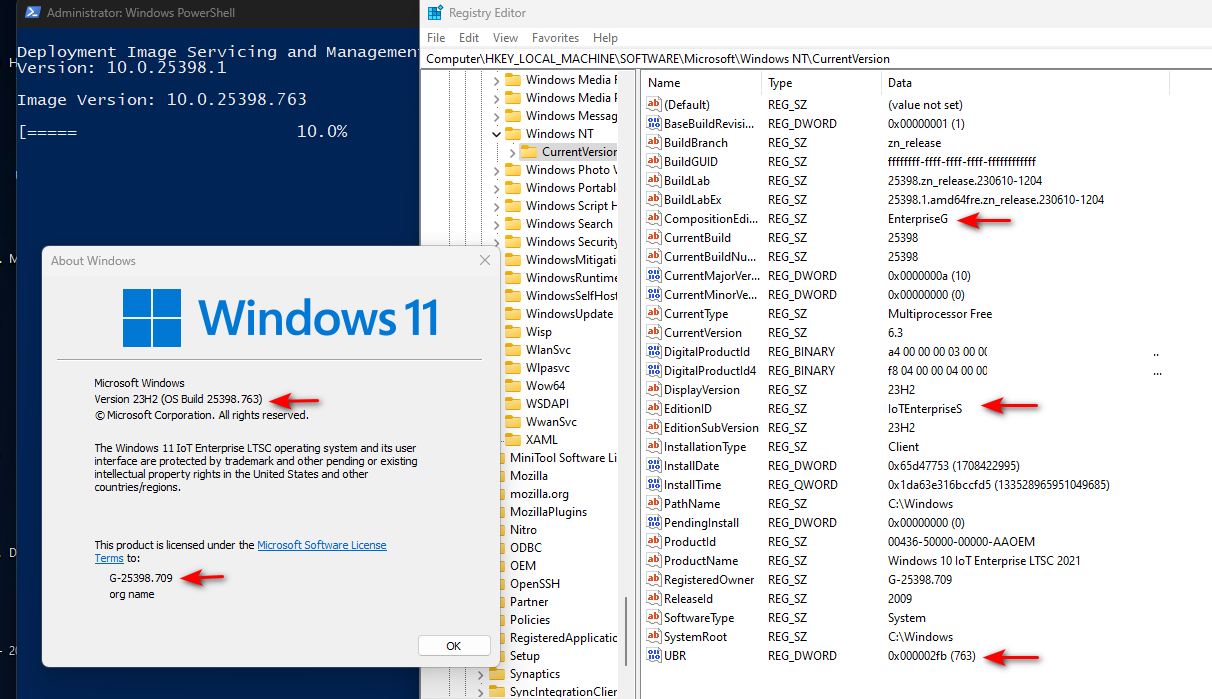Select the WwanSvc key in tree
Viewport: 1212px width, 699px height.
551,422
